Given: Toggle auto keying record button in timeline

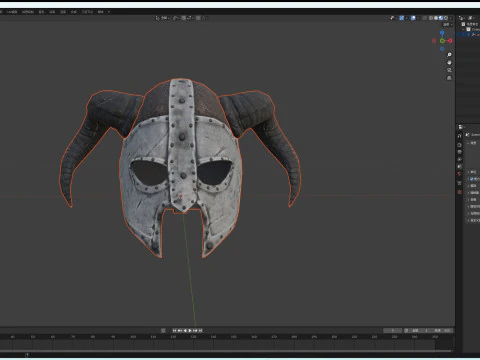Looking at the screenshot, I should pyautogui.click(x=163, y=330).
